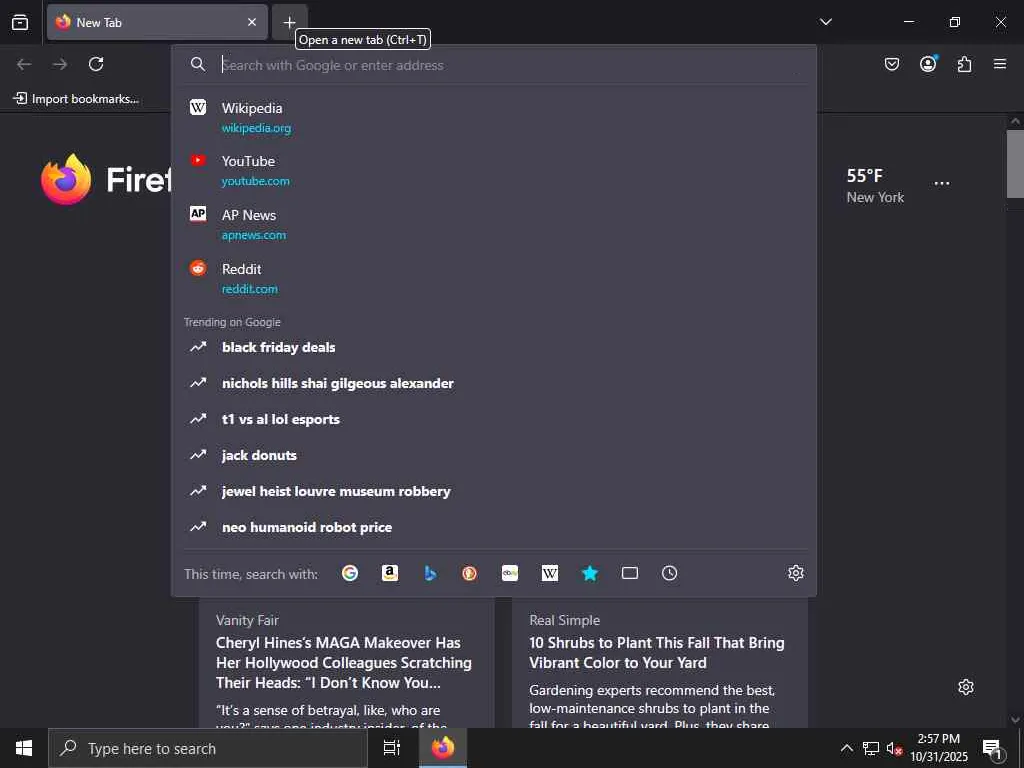Open the Extensions puzzle icon
Screen dimensions: 1024x768
964,64
